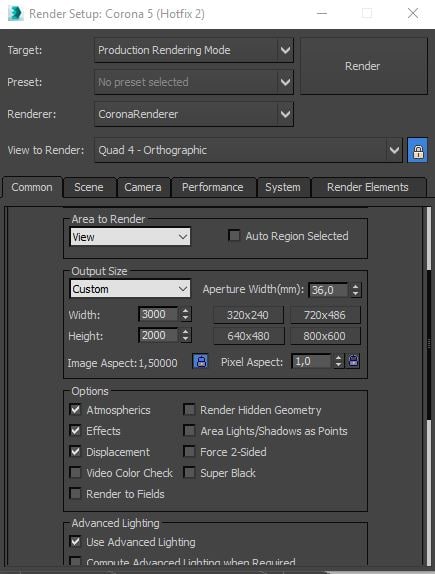435x574 pixels.
Task: Switch to the Common tab
Action: click(x=32, y=187)
